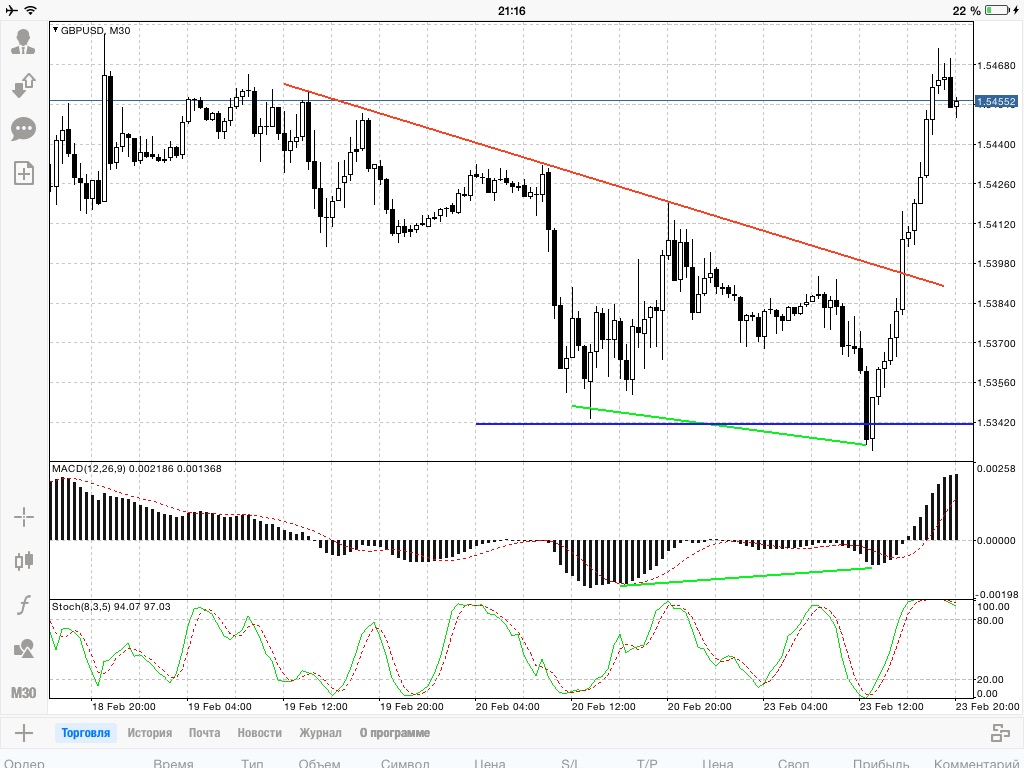Click the 1.53420 price axis label
The image size is (1024, 768).
[x=996, y=423]
